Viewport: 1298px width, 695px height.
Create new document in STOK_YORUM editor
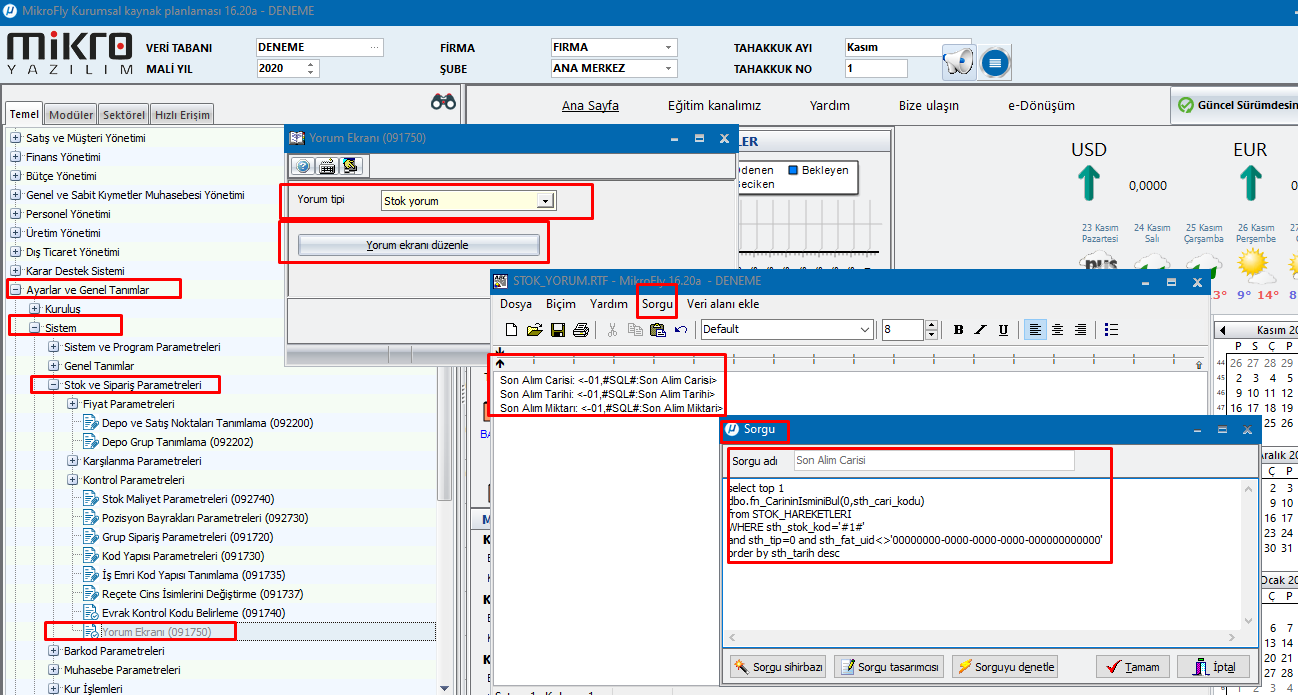point(512,330)
